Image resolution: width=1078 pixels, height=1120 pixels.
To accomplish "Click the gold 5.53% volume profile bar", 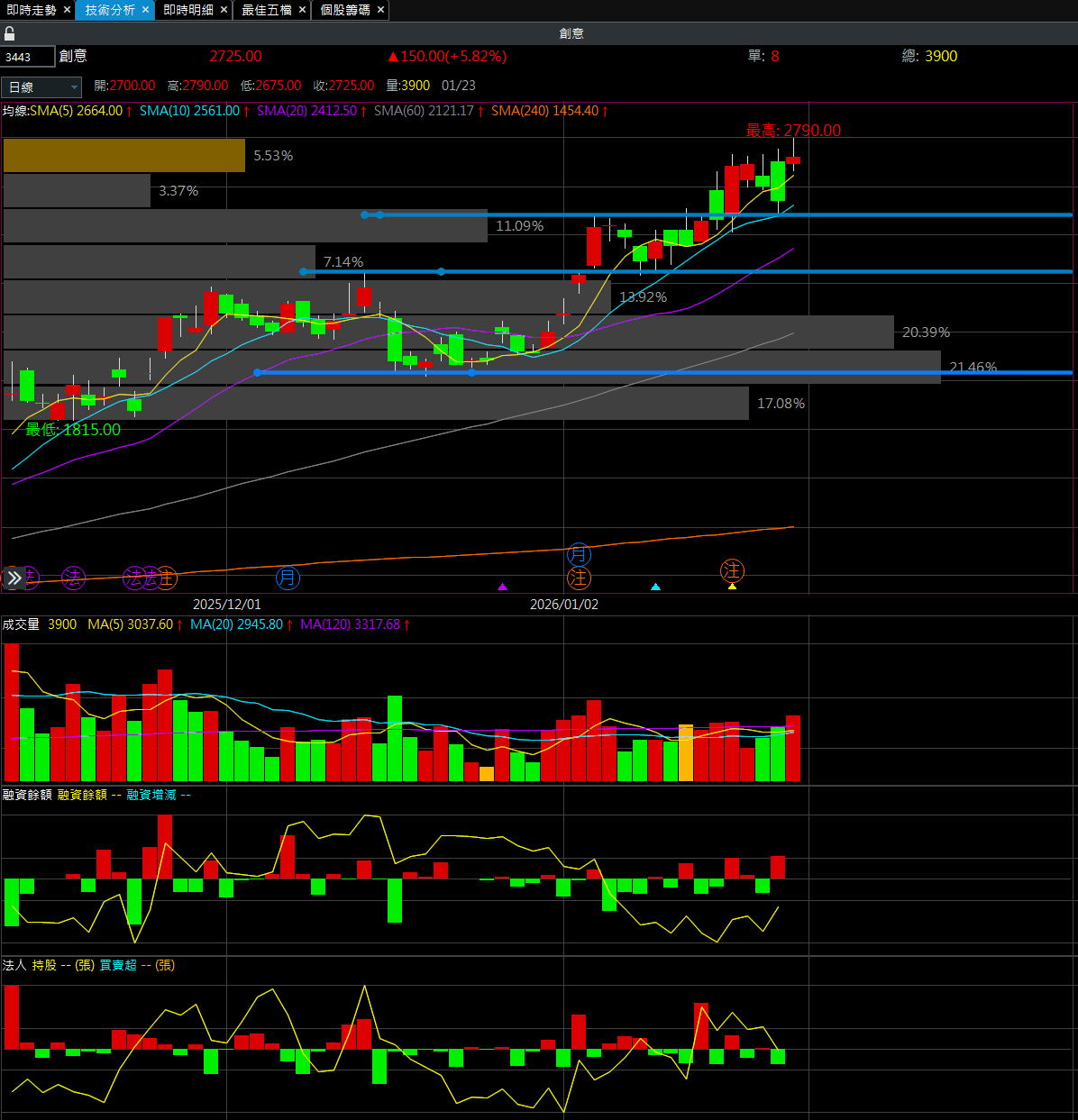I will pos(124,155).
